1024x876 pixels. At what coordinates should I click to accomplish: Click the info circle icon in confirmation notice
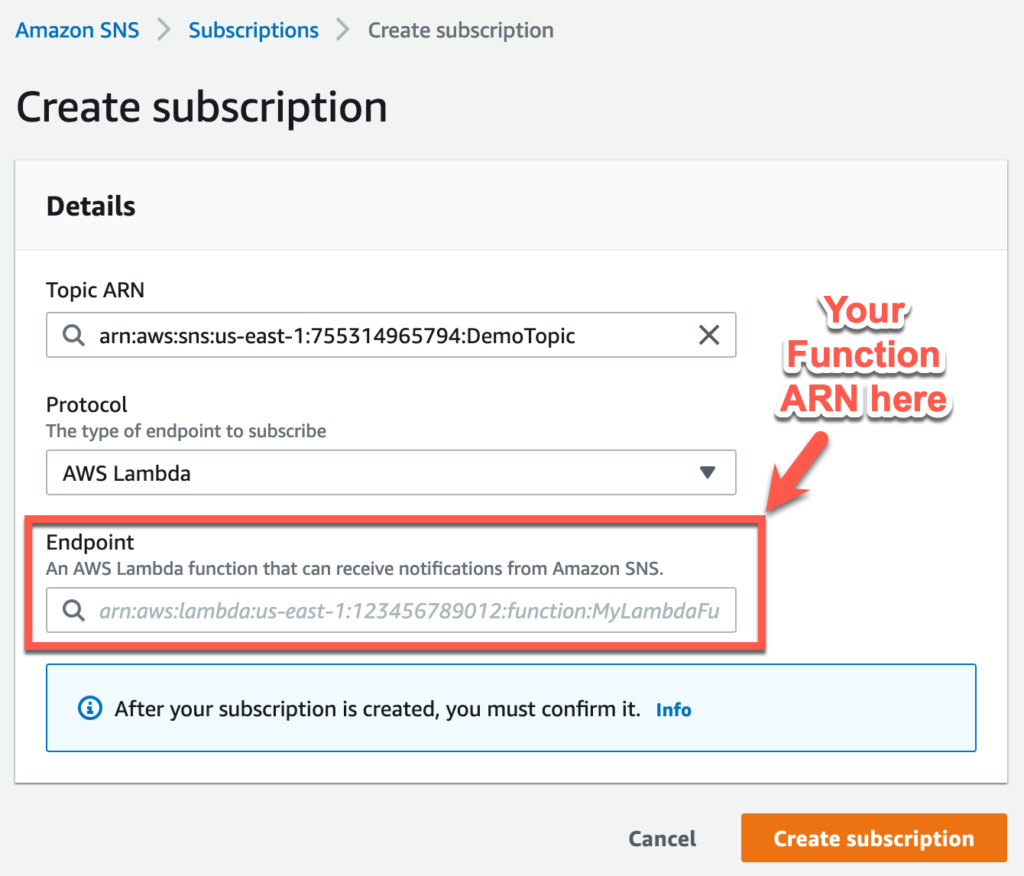point(90,708)
